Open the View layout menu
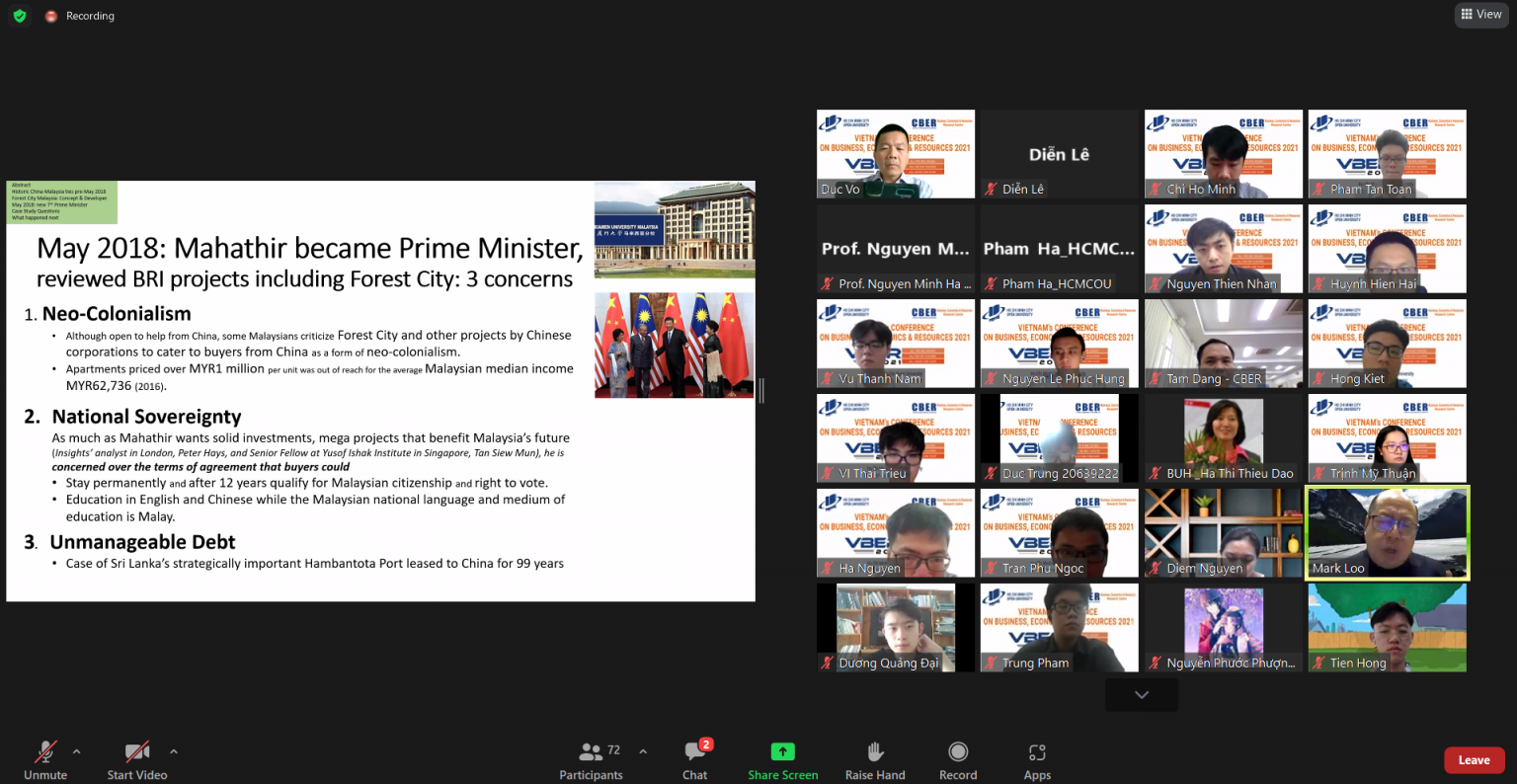Image resolution: width=1517 pixels, height=784 pixels. coord(1481,14)
